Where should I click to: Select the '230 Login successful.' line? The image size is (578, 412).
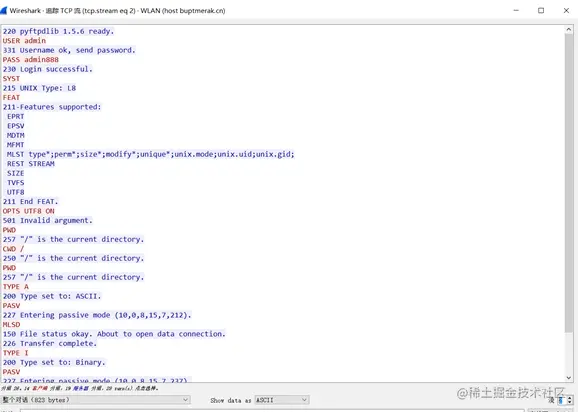point(48,69)
